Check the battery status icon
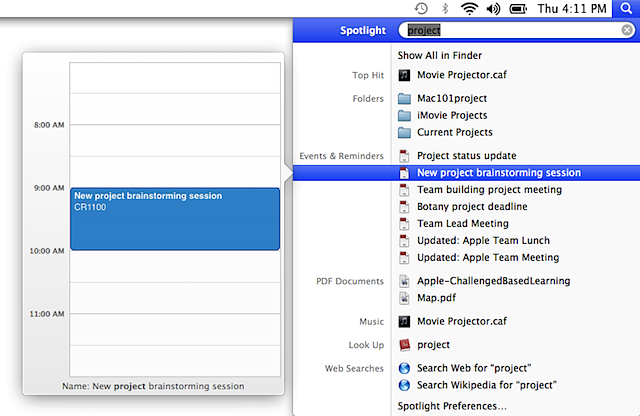640x416 pixels. tap(520, 9)
